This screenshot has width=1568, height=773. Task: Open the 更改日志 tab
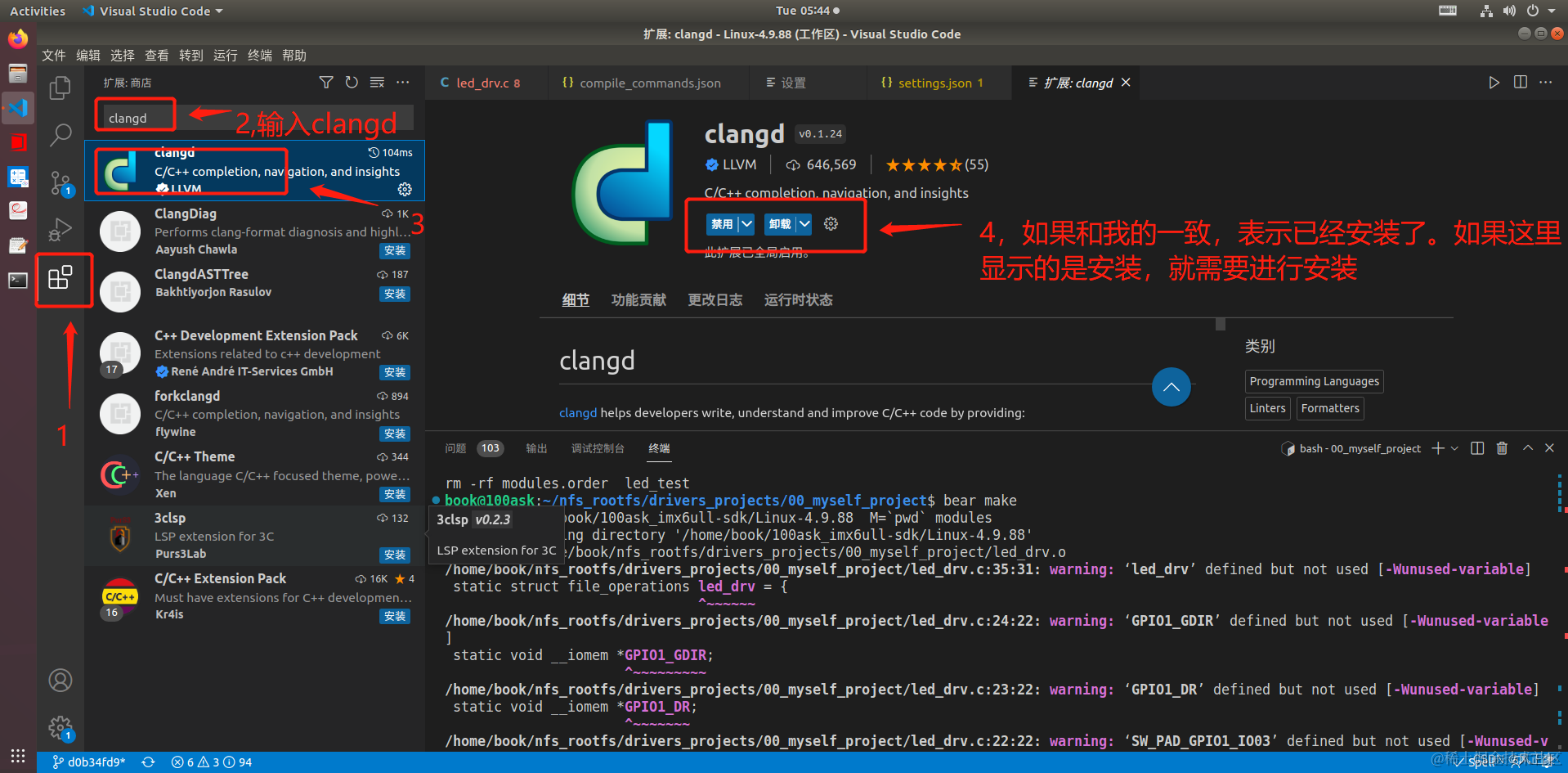tap(715, 300)
